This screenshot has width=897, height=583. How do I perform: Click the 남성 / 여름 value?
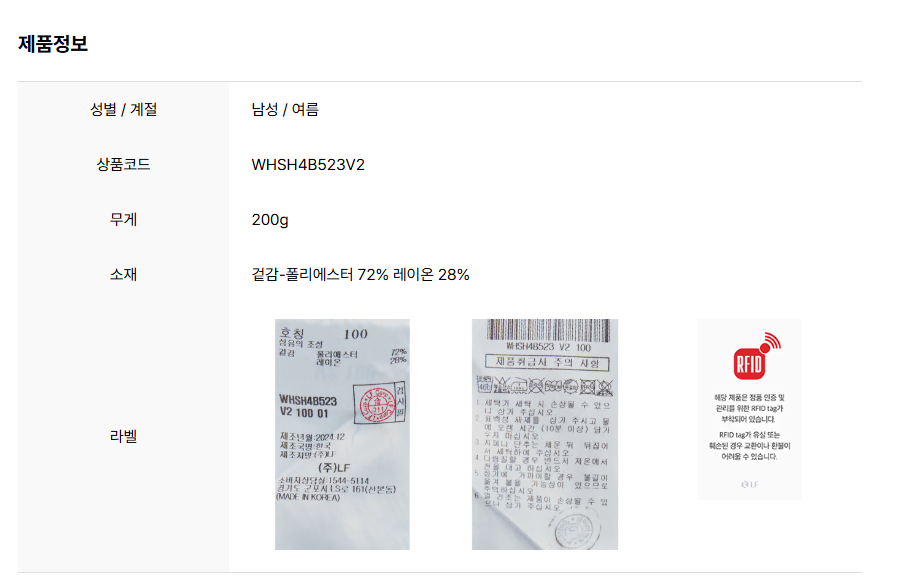coord(285,109)
